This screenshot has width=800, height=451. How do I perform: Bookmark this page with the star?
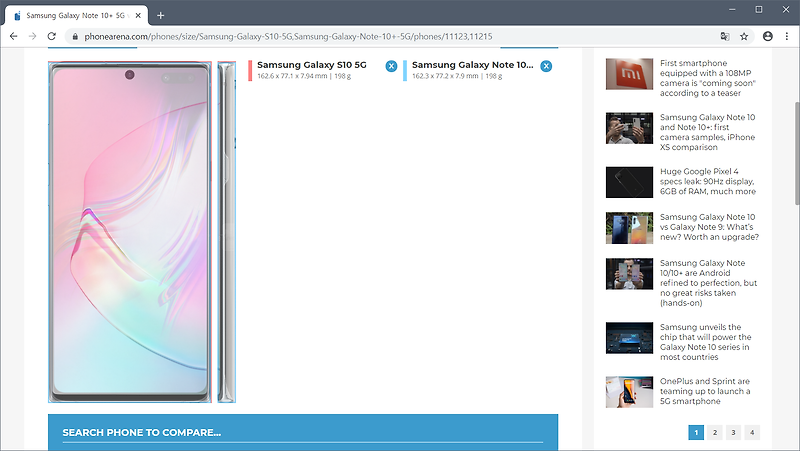(744, 36)
